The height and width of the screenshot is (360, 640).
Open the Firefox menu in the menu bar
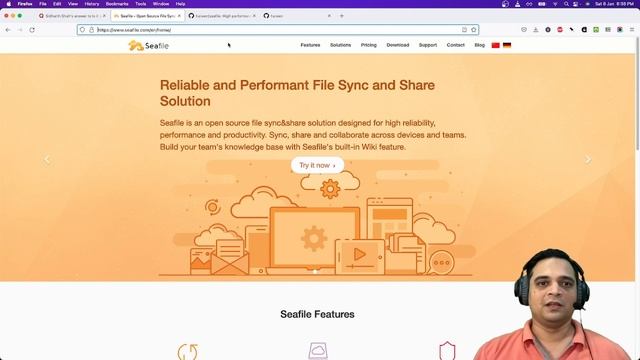tap(25, 4)
